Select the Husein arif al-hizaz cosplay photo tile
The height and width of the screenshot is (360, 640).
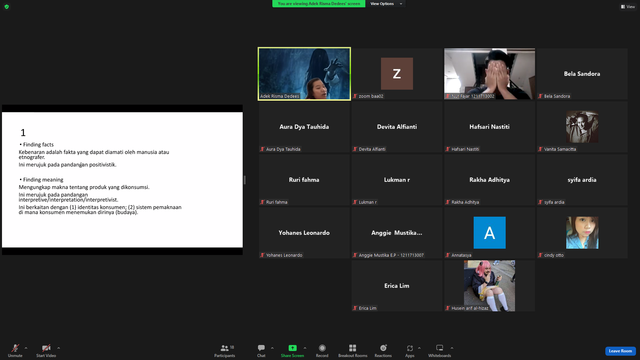pos(489,286)
